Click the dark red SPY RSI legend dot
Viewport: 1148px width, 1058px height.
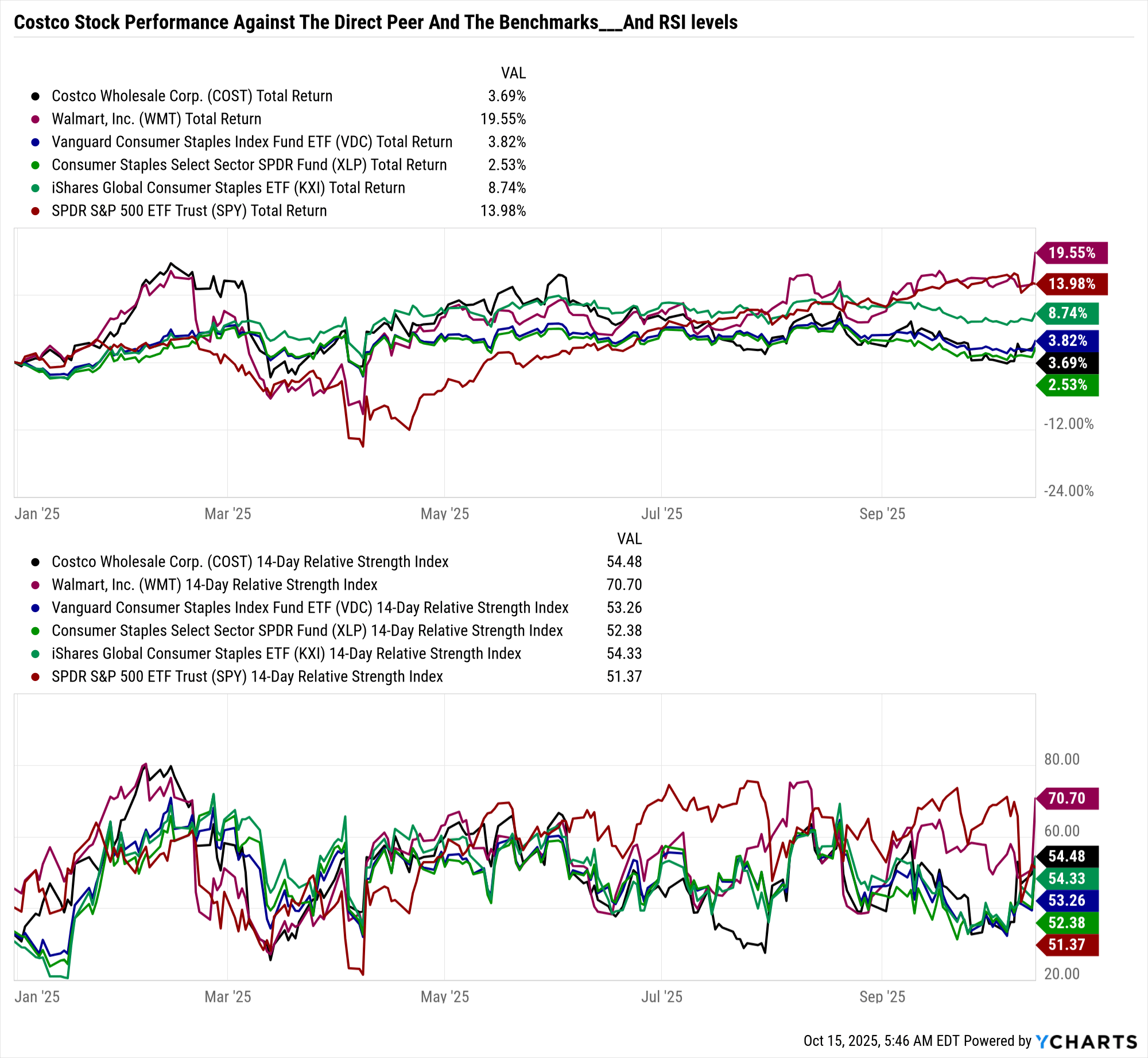click(36, 677)
